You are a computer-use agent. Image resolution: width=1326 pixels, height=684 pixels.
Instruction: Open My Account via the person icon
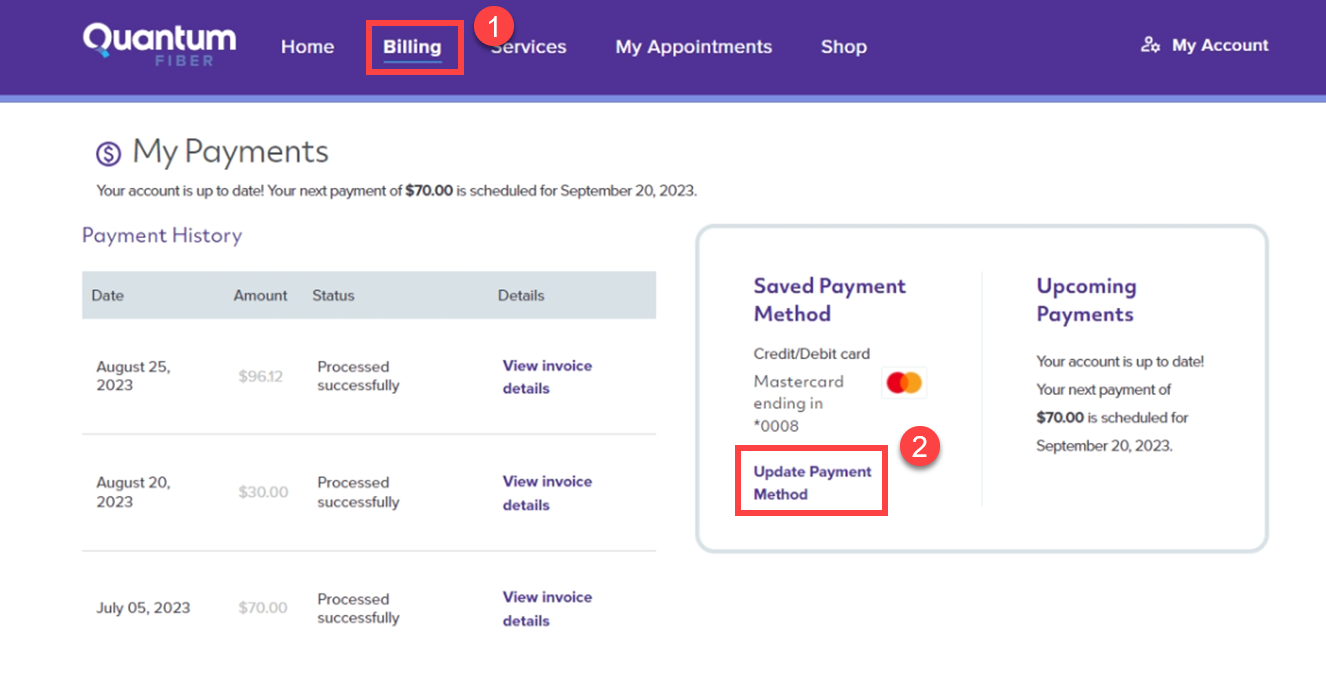pyautogui.click(x=1203, y=45)
